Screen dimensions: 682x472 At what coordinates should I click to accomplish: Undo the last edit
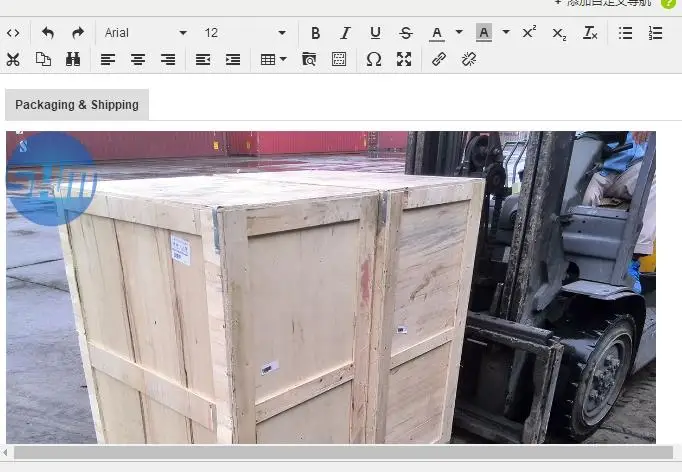pos(47,33)
